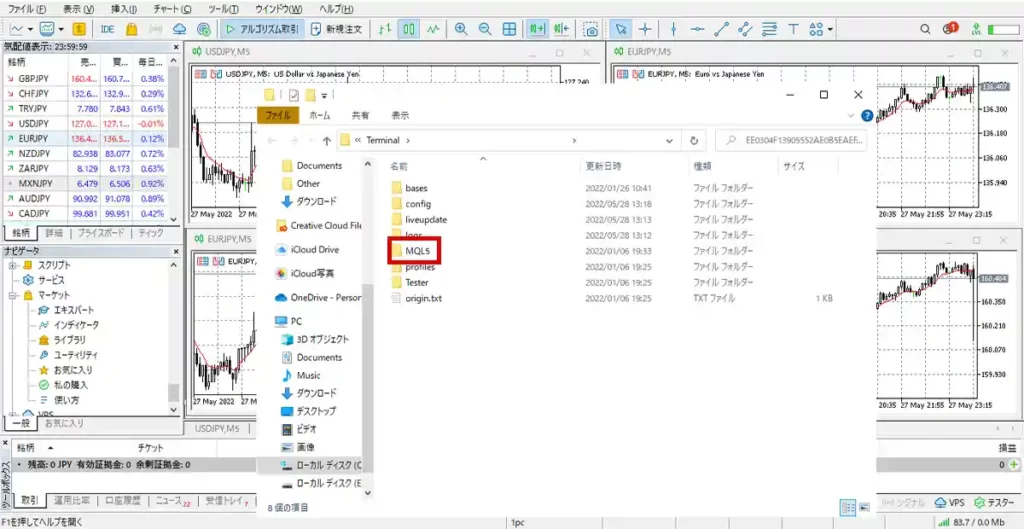The width and height of the screenshot is (1024, 529).
Task: Click the Navigator panel vertical scrollbar
Action: tap(174, 330)
